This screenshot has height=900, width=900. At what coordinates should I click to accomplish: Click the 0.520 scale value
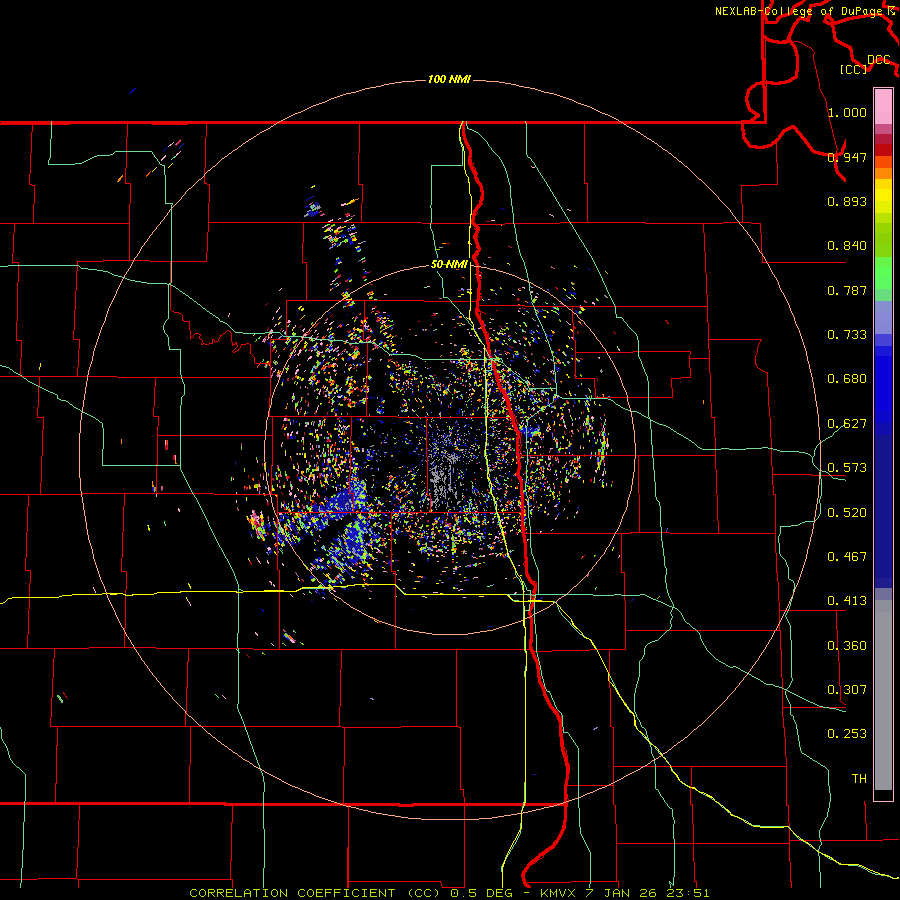pos(847,513)
